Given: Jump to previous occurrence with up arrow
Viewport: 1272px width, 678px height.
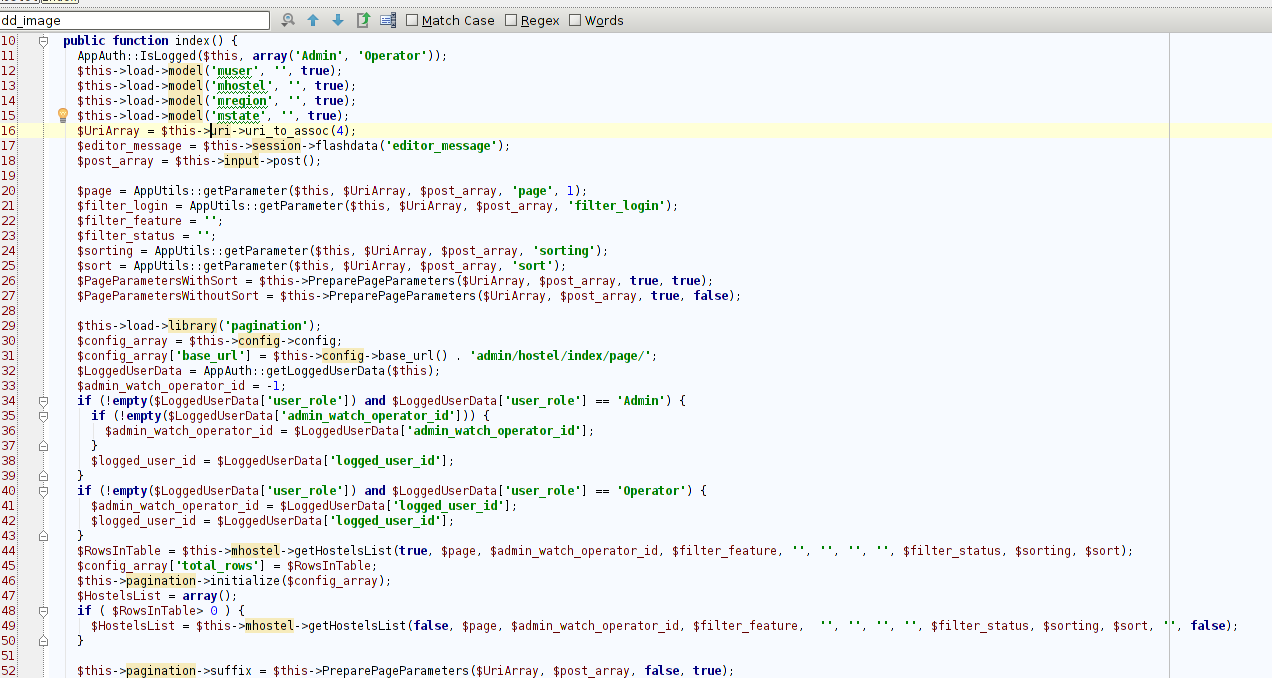Looking at the screenshot, I should 313,20.
